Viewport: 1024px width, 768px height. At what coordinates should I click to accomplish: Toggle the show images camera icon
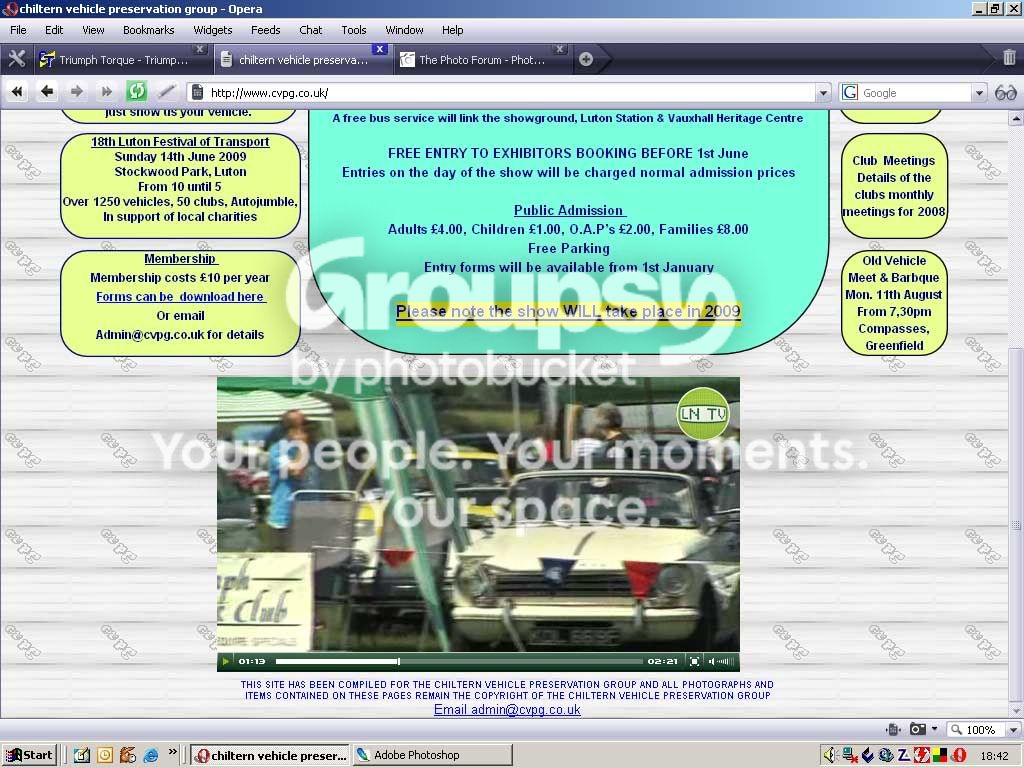[x=918, y=729]
